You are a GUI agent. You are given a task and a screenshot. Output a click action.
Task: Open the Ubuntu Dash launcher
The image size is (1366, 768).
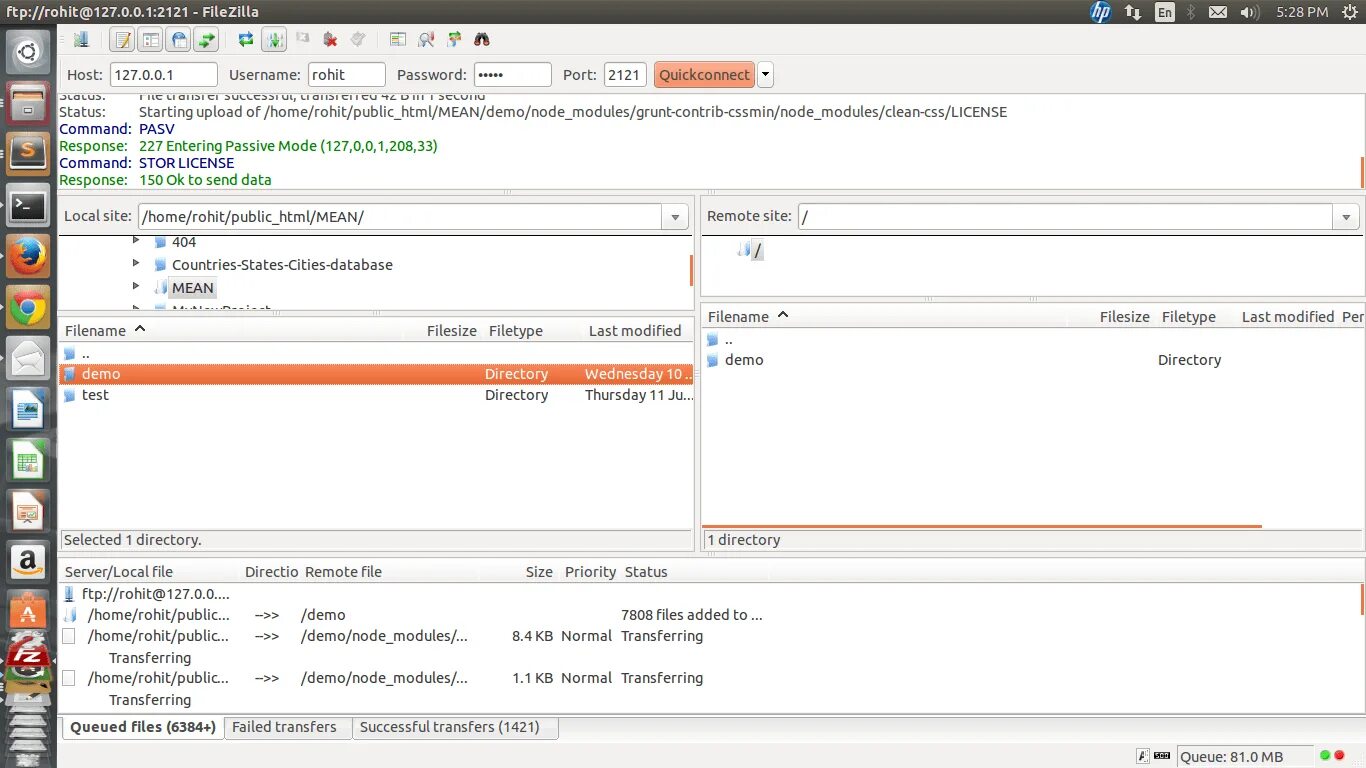point(28,53)
